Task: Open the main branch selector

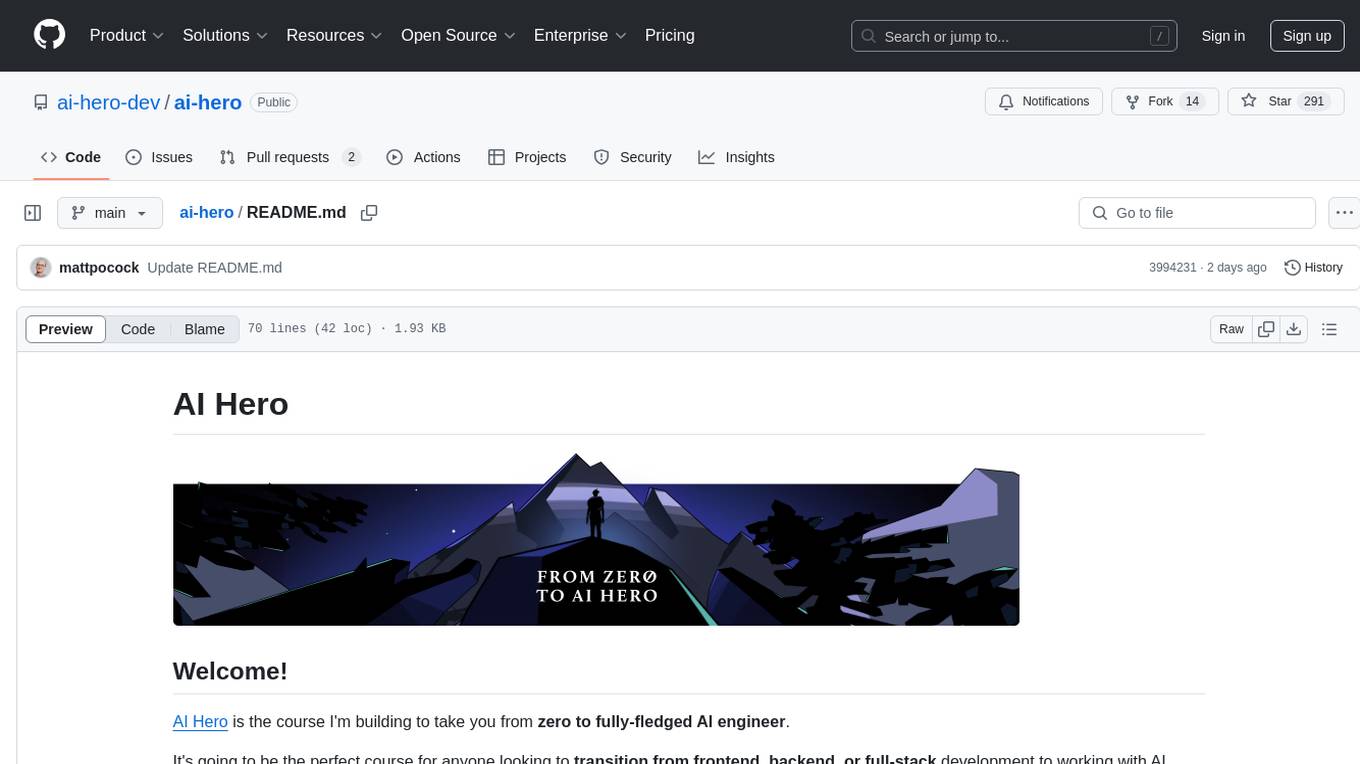Action: pyautogui.click(x=110, y=213)
